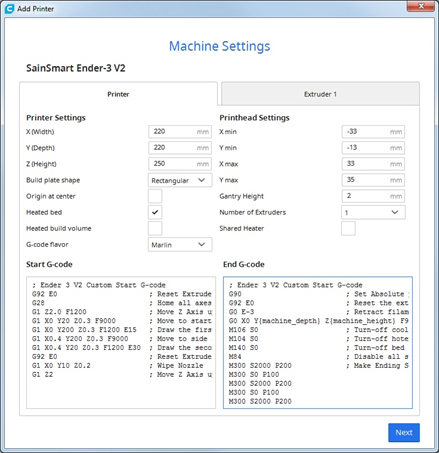Switch to the Extruder 1 tab
439x453 pixels.
[320, 94]
